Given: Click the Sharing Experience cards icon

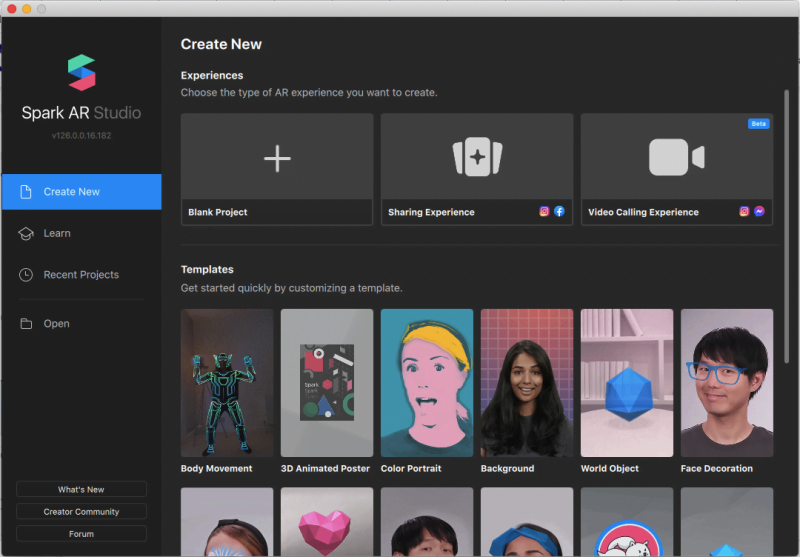Looking at the screenshot, I should 477,158.
